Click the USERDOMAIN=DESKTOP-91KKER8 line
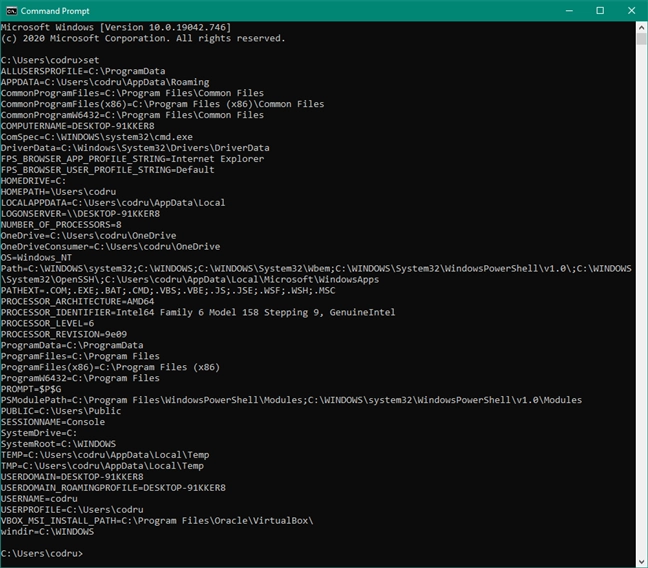 pos(72,477)
